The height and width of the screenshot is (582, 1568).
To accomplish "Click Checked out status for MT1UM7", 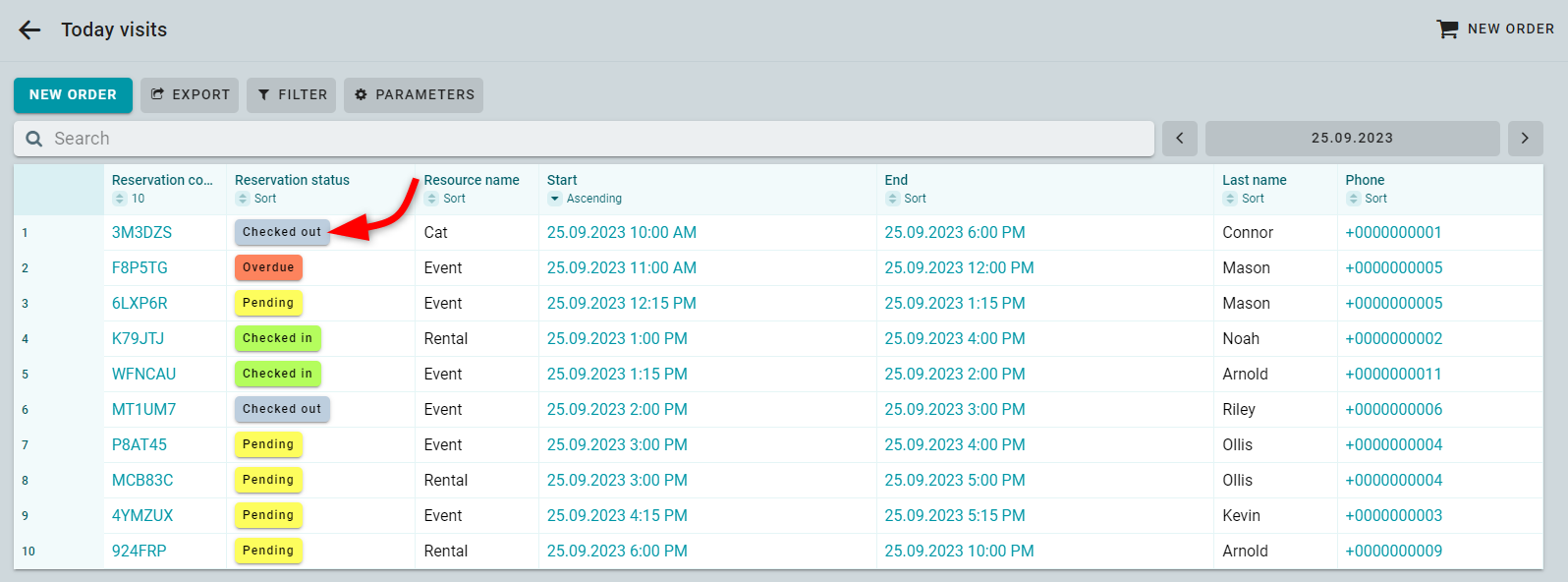I will point(282,409).
